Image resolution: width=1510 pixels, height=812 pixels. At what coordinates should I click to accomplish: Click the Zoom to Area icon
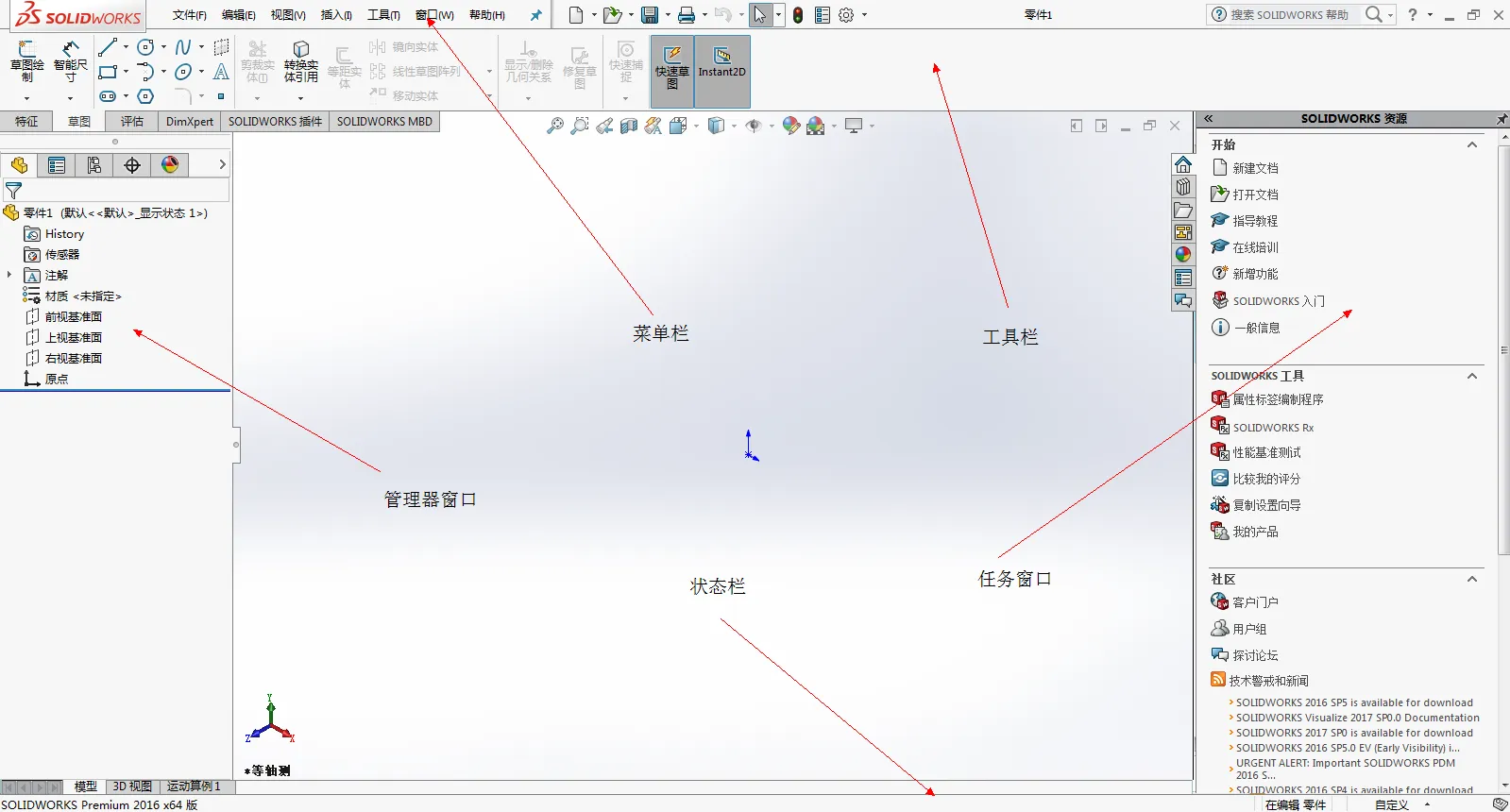[x=580, y=126]
